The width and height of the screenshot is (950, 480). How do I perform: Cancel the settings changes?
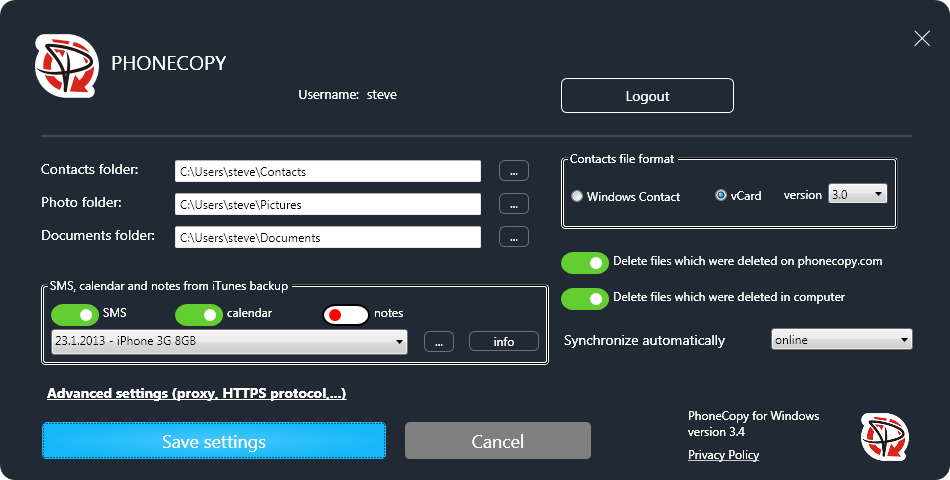coord(497,441)
